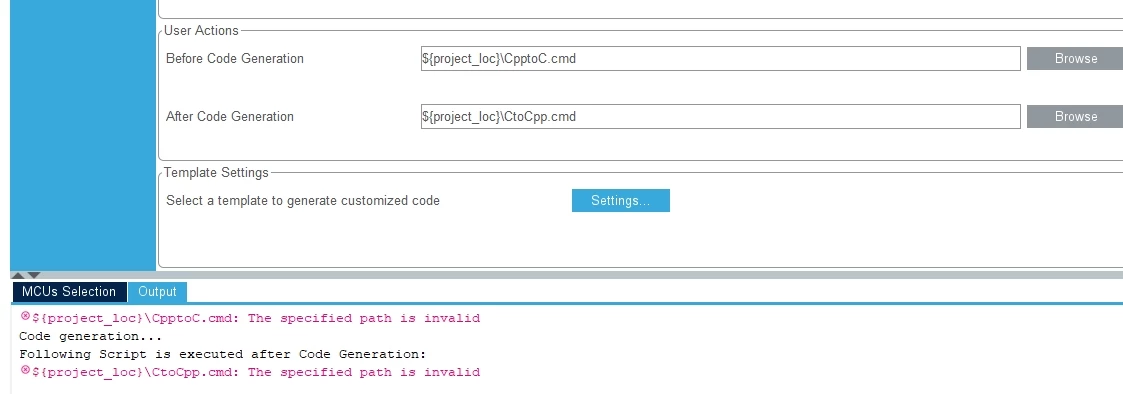Image resolution: width=1123 pixels, height=394 pixels.
Task: Click the CpptoC.cmd invalid path error line
Action: coord(256,318)
